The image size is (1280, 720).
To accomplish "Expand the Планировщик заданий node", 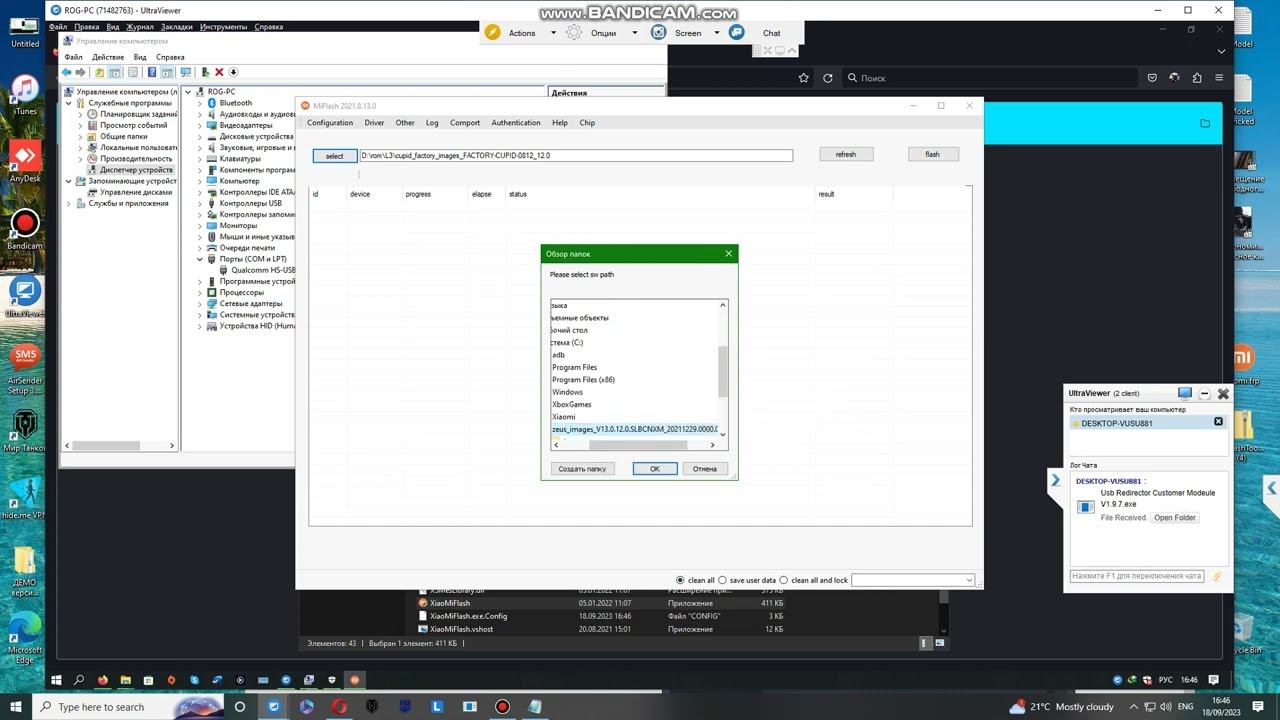I will [x=81, y=114].
